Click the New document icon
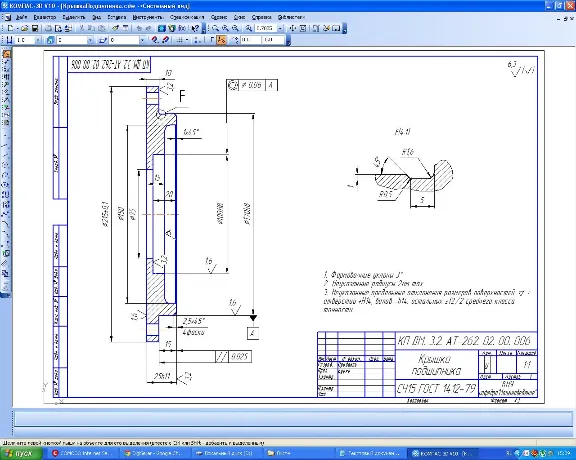 point(10,28)
